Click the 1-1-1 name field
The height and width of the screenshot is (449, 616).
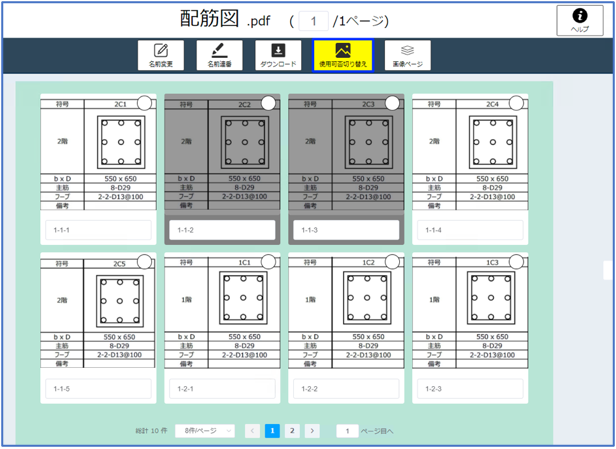97,230
